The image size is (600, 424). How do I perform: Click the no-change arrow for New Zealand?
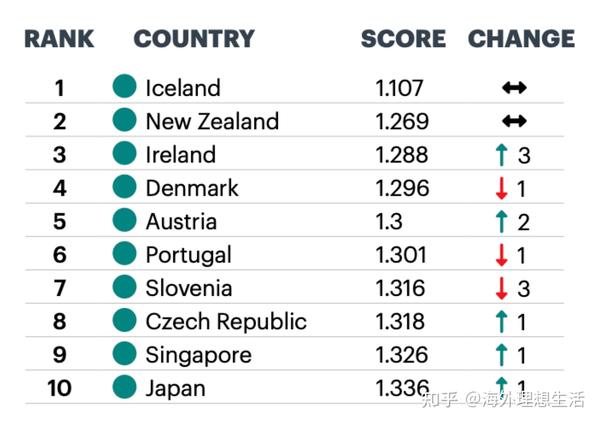click(x=514, y=121)
